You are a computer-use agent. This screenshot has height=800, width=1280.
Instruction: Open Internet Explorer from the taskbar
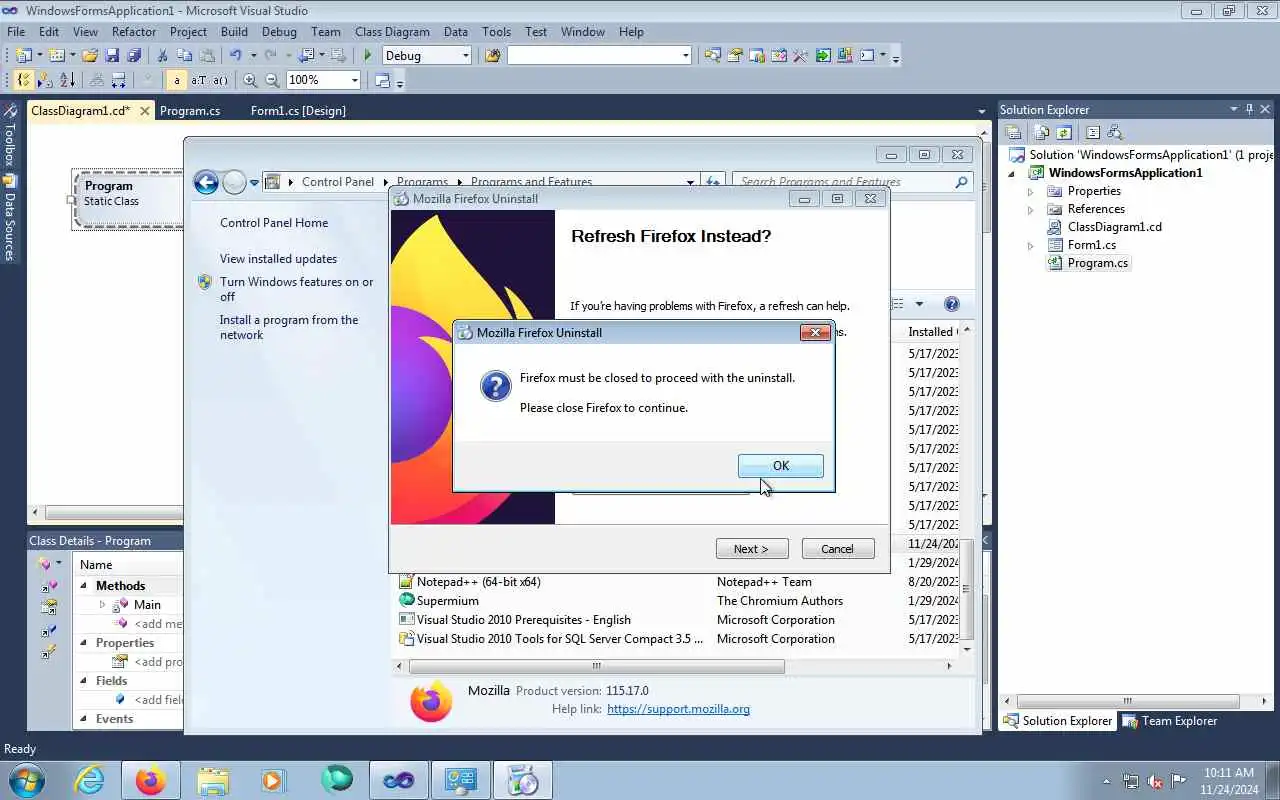(x=89, y=780)
